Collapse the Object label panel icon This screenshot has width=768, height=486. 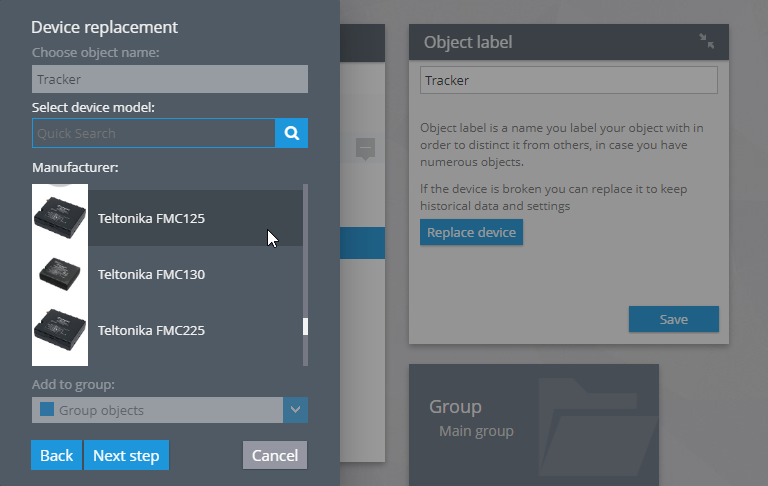coord(706,41)
